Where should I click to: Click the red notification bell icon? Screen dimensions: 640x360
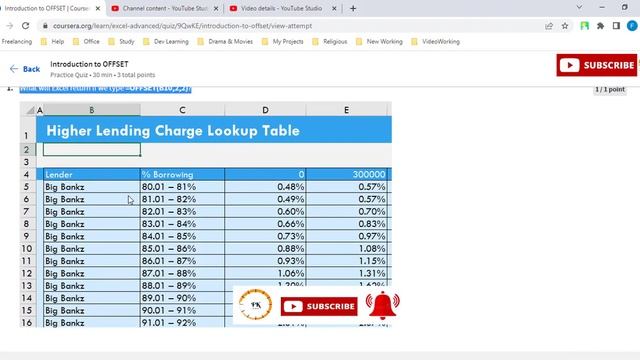click(382, 305)
